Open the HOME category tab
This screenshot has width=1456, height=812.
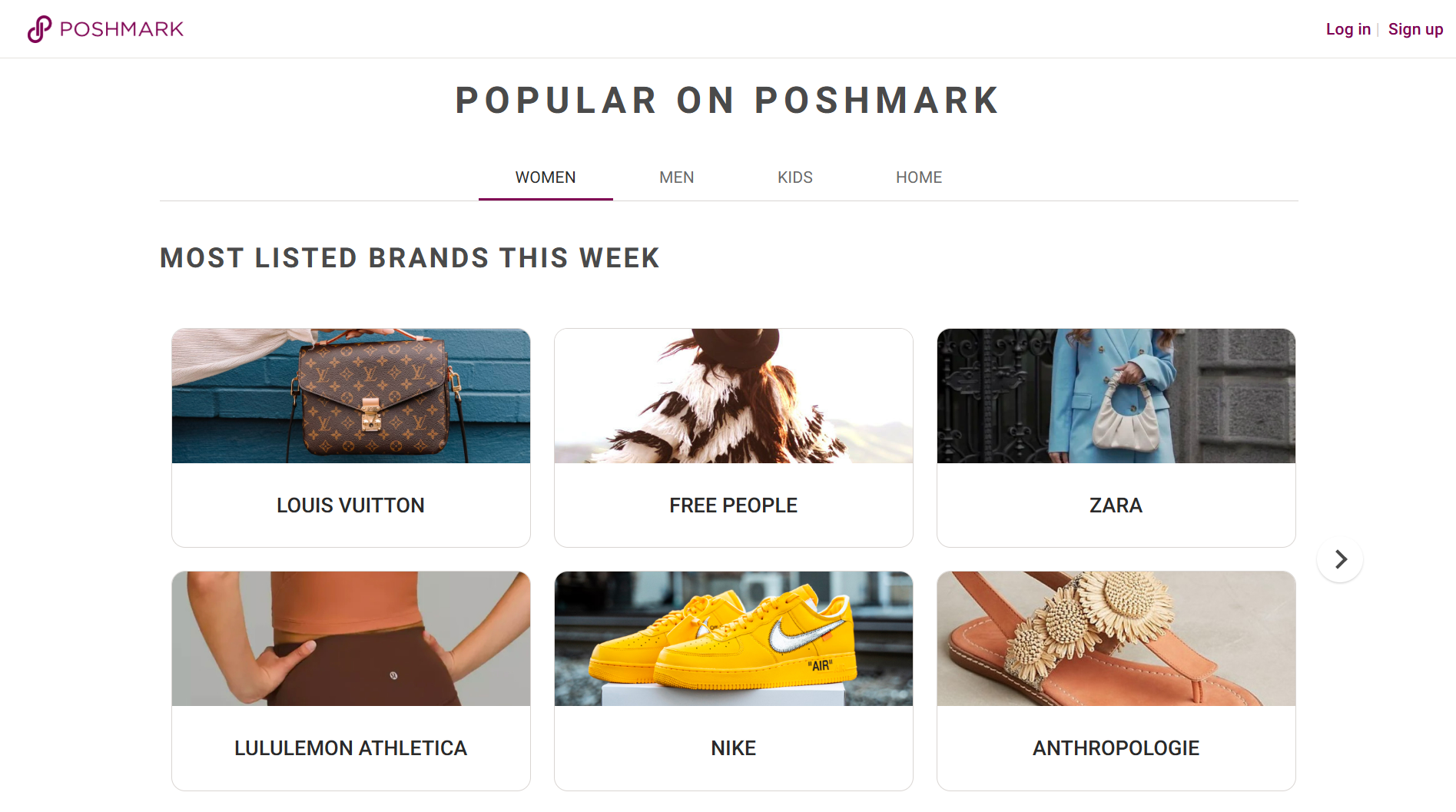pyautogui.click(x=918, y=177)
